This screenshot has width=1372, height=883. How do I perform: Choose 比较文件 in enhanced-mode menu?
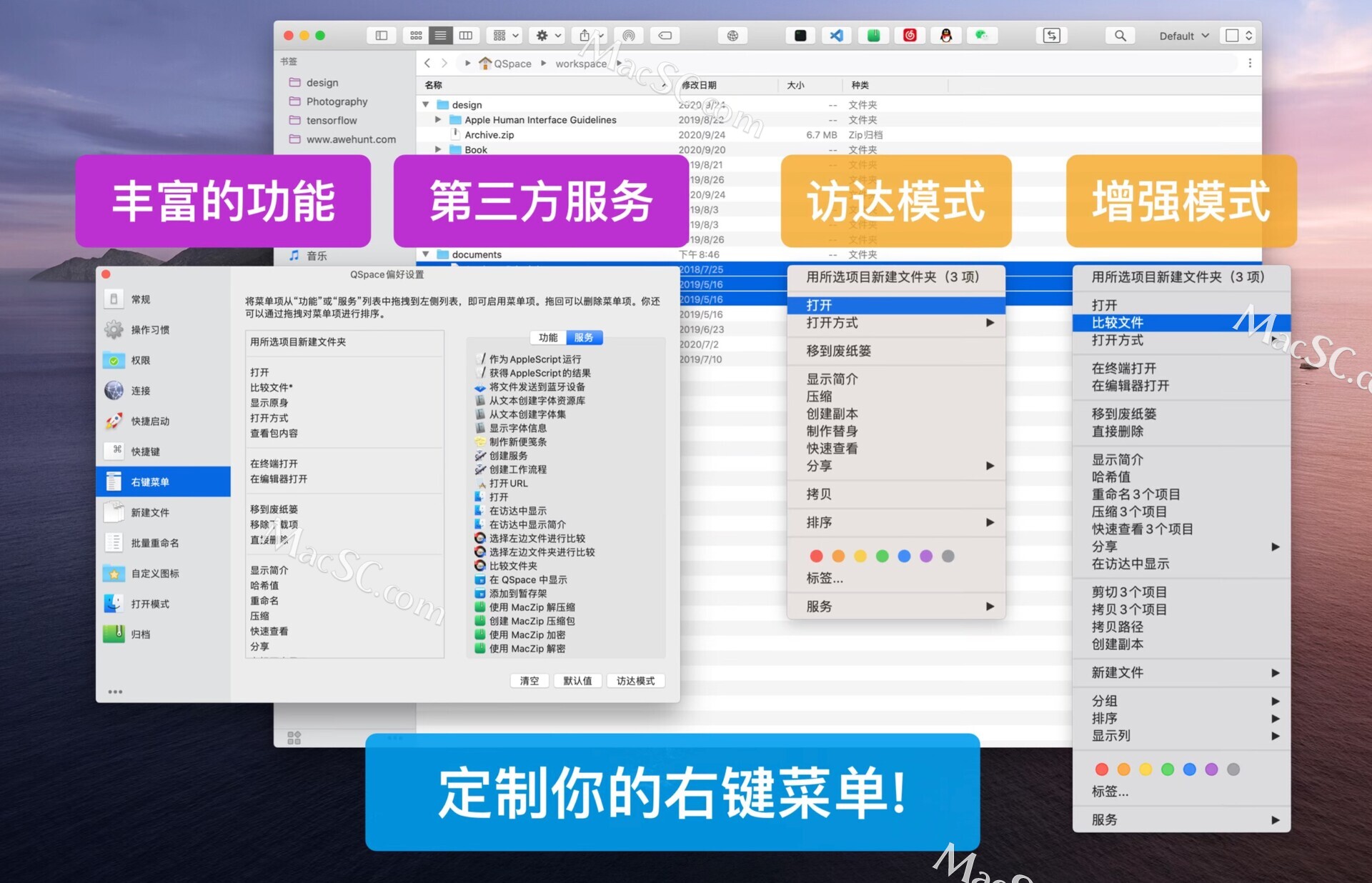click(x=1181, y=323)
